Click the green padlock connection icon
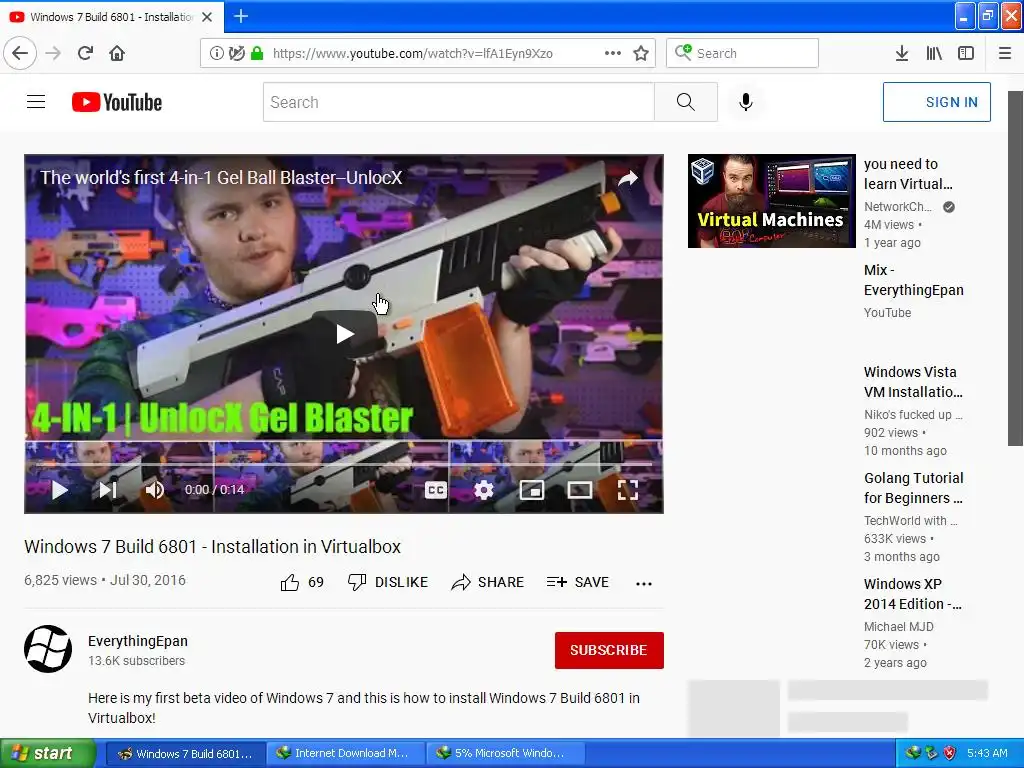Screen dimensions: 1024x768 (x=257, y=54)
